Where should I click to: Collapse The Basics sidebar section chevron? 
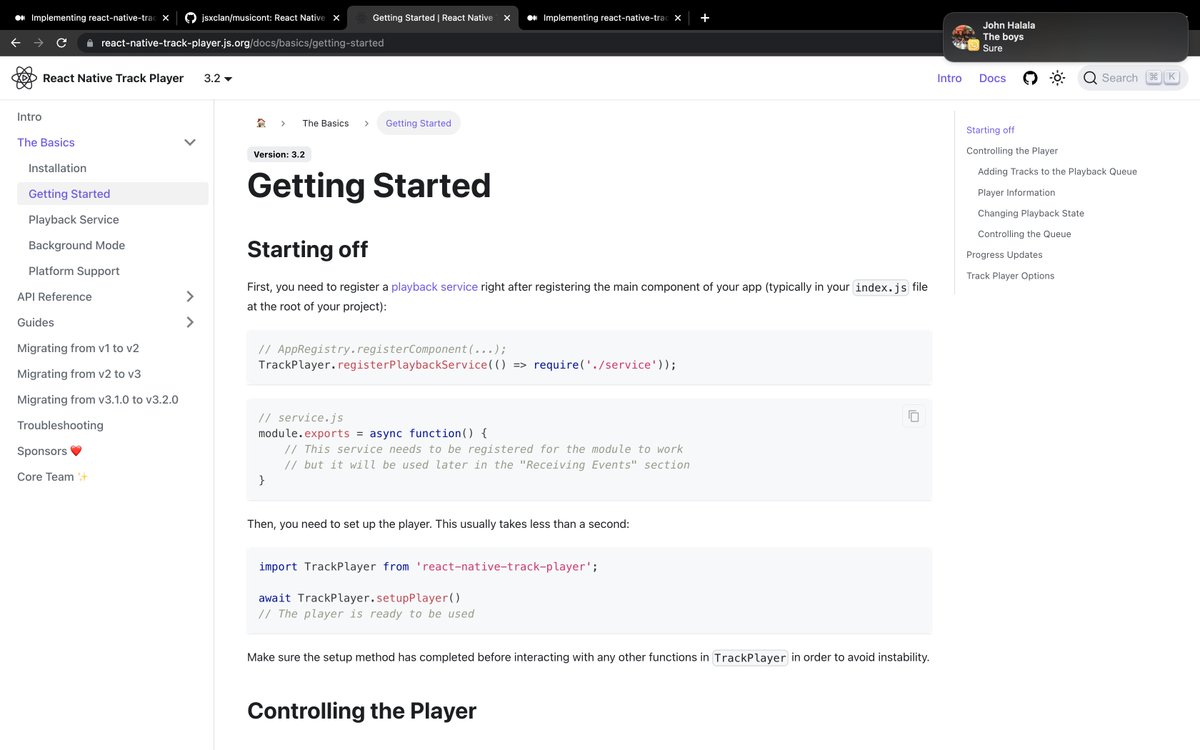pos(190,143)
